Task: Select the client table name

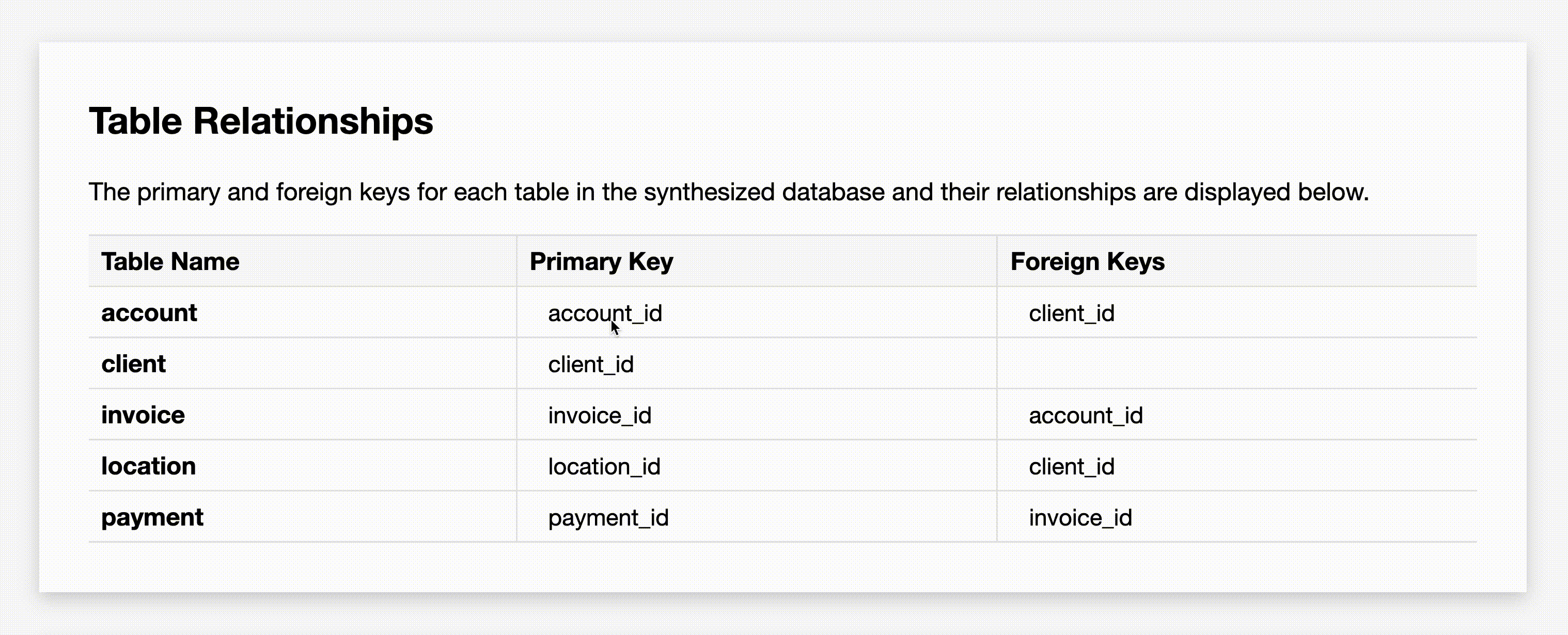Action: [133, 364]
